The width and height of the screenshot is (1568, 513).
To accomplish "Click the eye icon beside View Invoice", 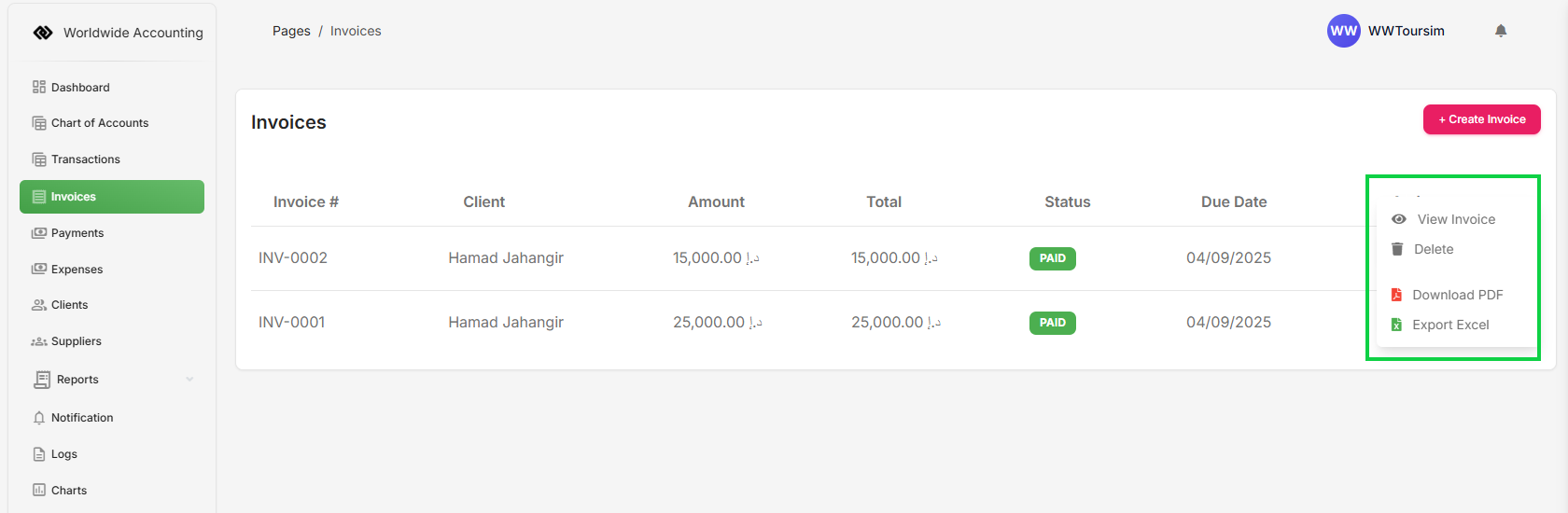I will coord(1398,219).
